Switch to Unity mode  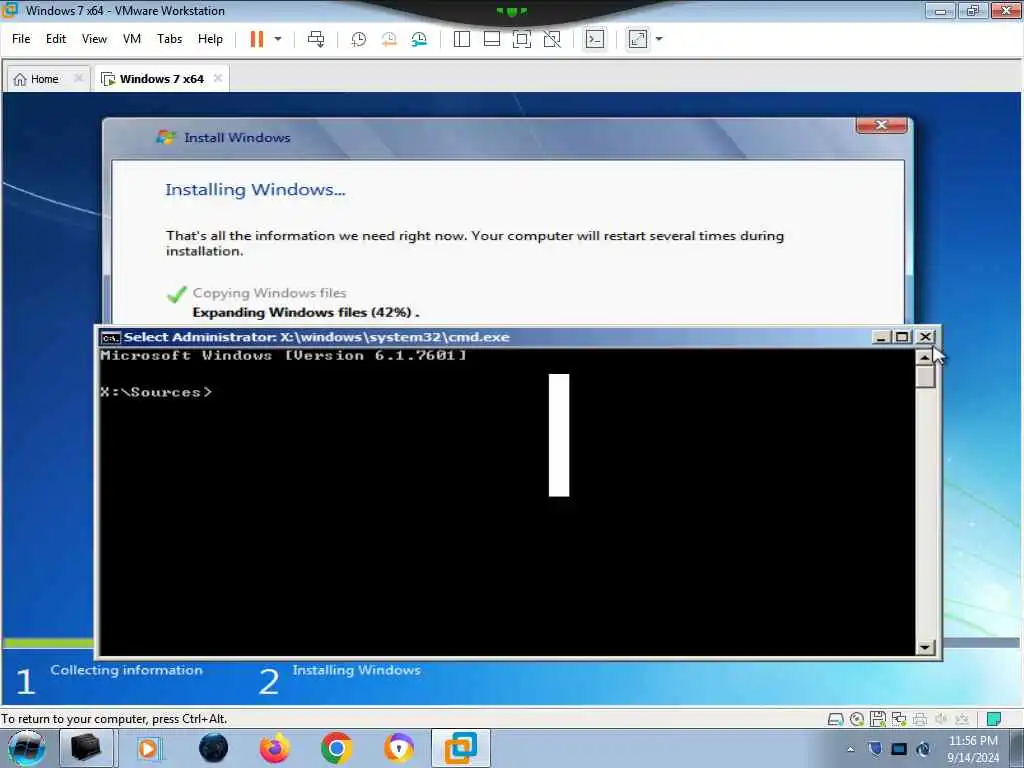(x=552, y=39)
